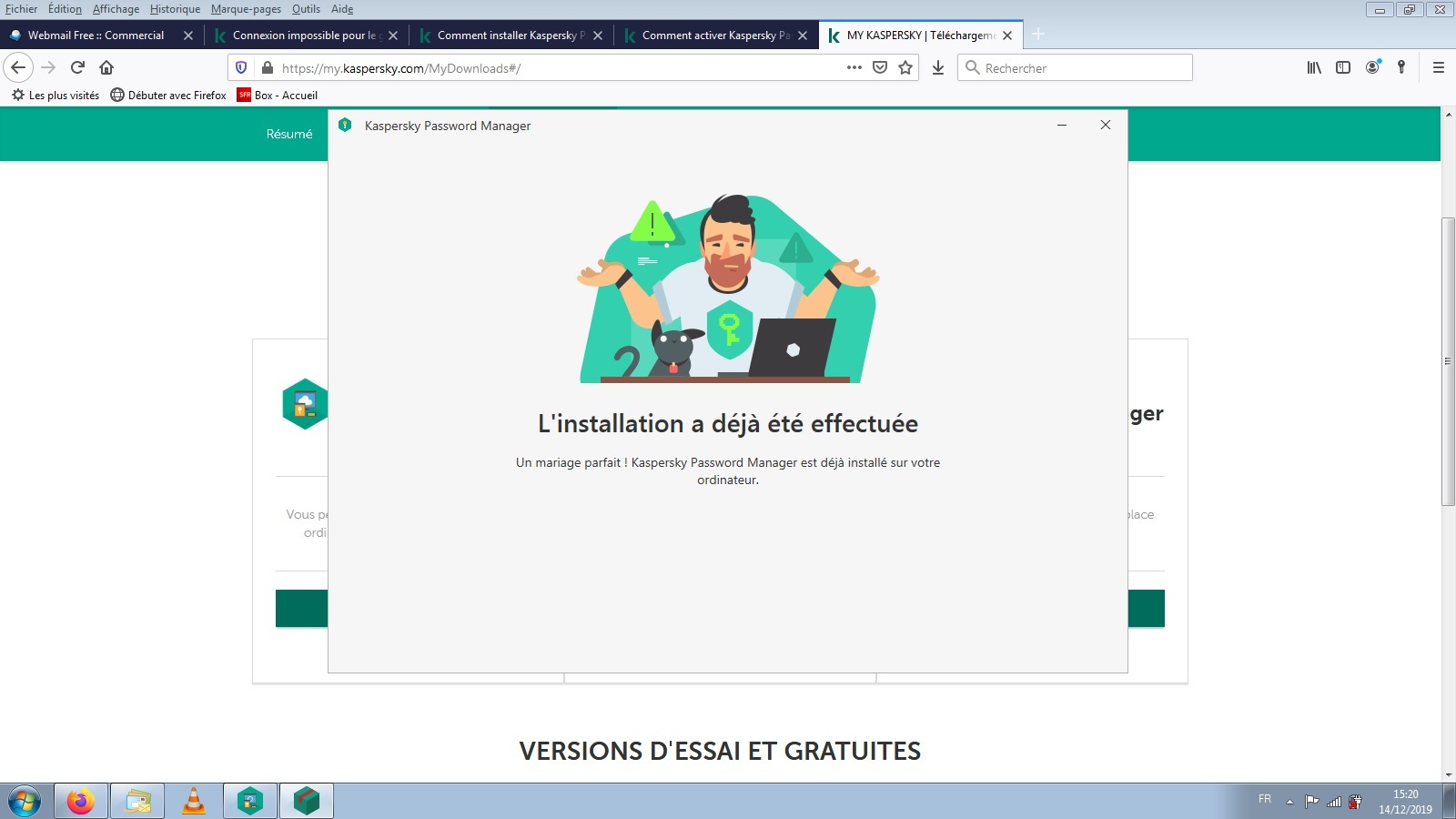Open Les plus visités bookmarks folder
Viewport: 1456px width, 819px height.
pyautogui.click(x=56, y=95)
